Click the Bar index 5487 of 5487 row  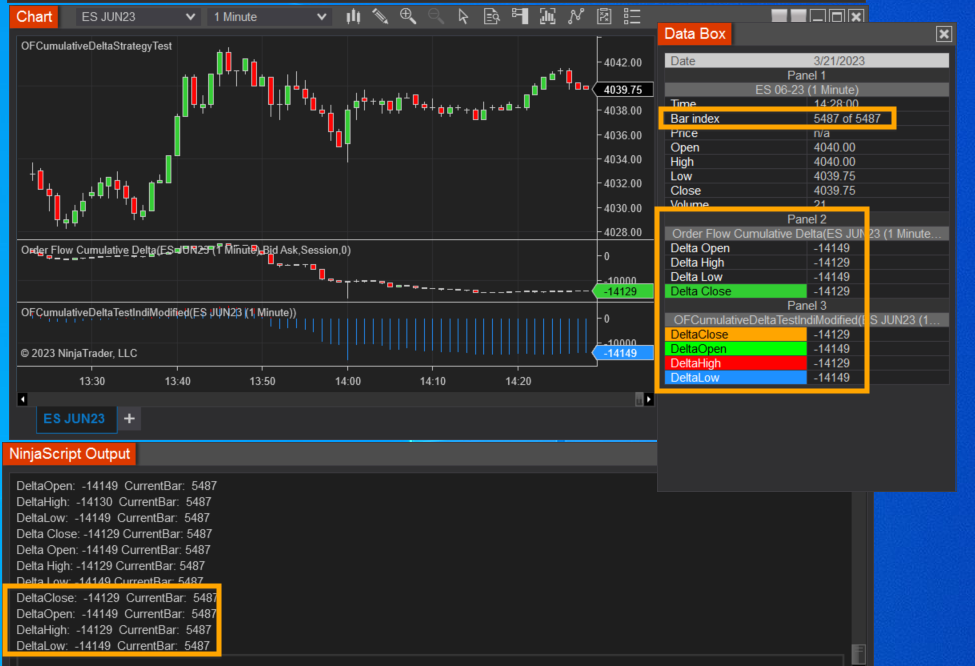pyautogui.click(x=807, y=118)
